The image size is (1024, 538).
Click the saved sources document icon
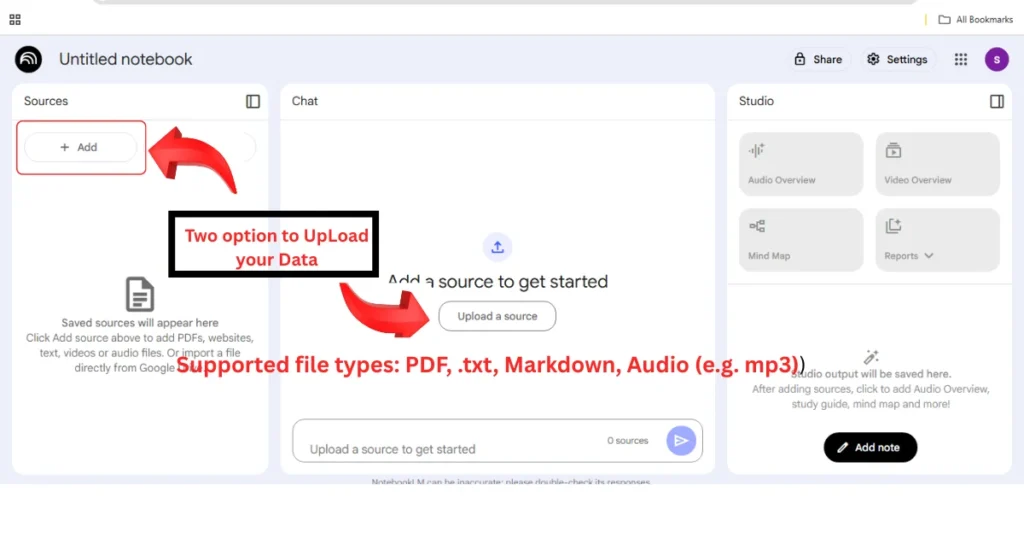click(140, 294)
